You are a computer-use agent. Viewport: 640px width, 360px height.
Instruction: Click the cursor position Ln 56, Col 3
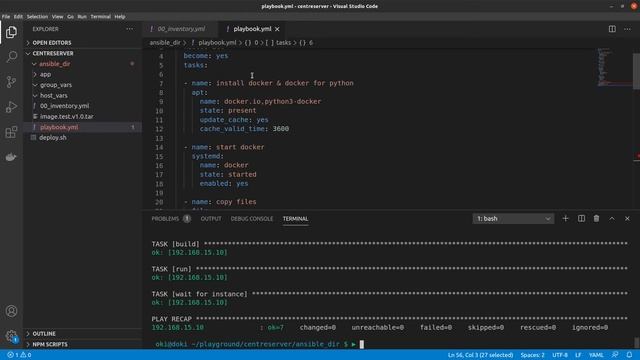(480, 355)
